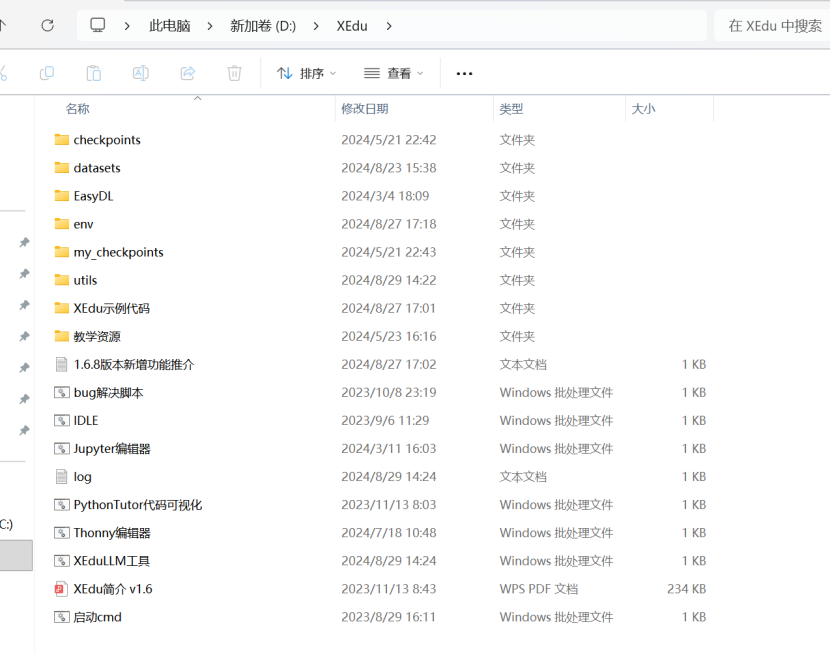Screen dimensions: 830x654
Task: Expand chevron after XEdu in breadcrumb
Action: pos(389,25)
